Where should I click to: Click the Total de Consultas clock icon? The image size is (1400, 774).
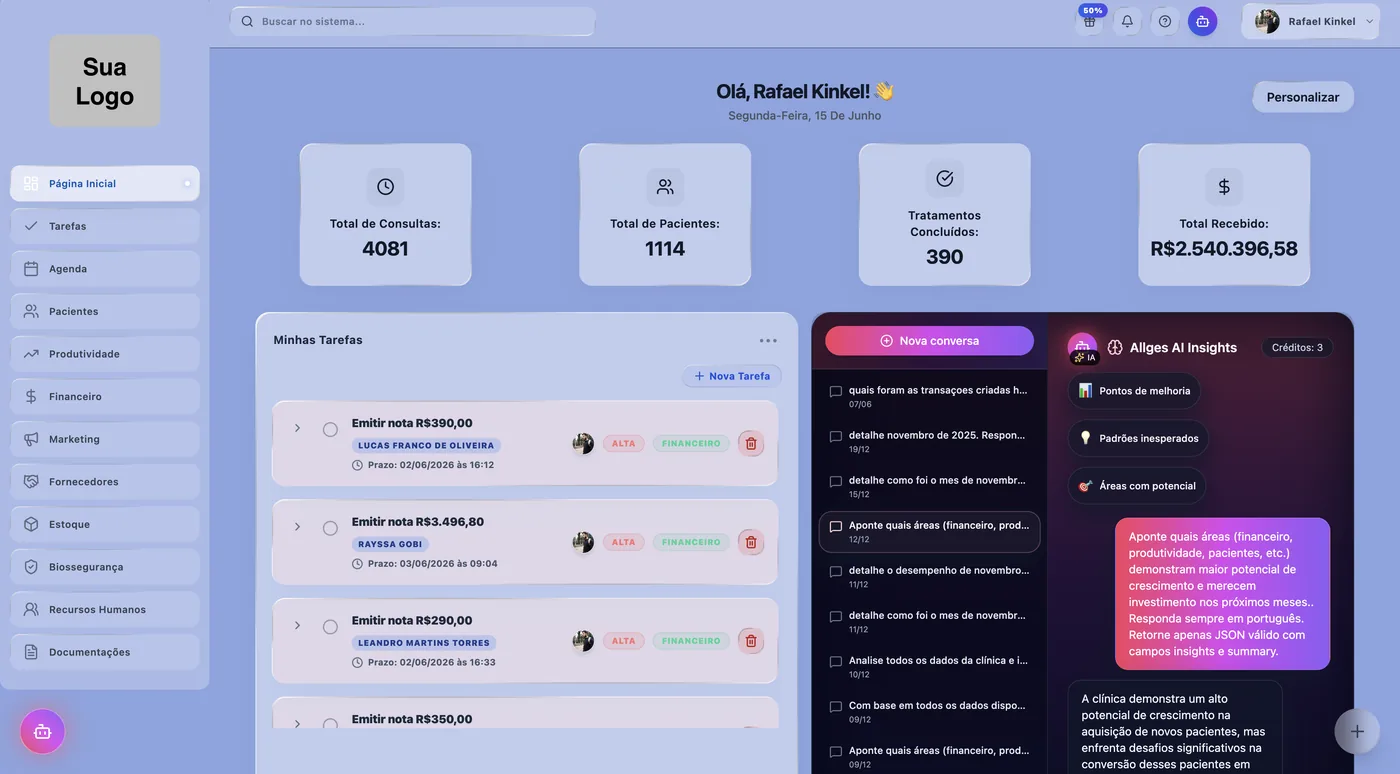(x=385, y=187)
